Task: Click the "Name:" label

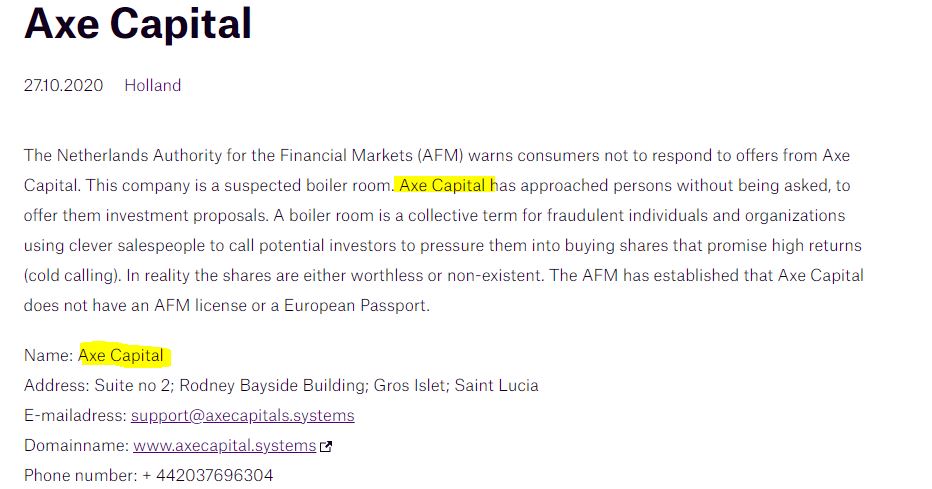Action: click(48, 355)
